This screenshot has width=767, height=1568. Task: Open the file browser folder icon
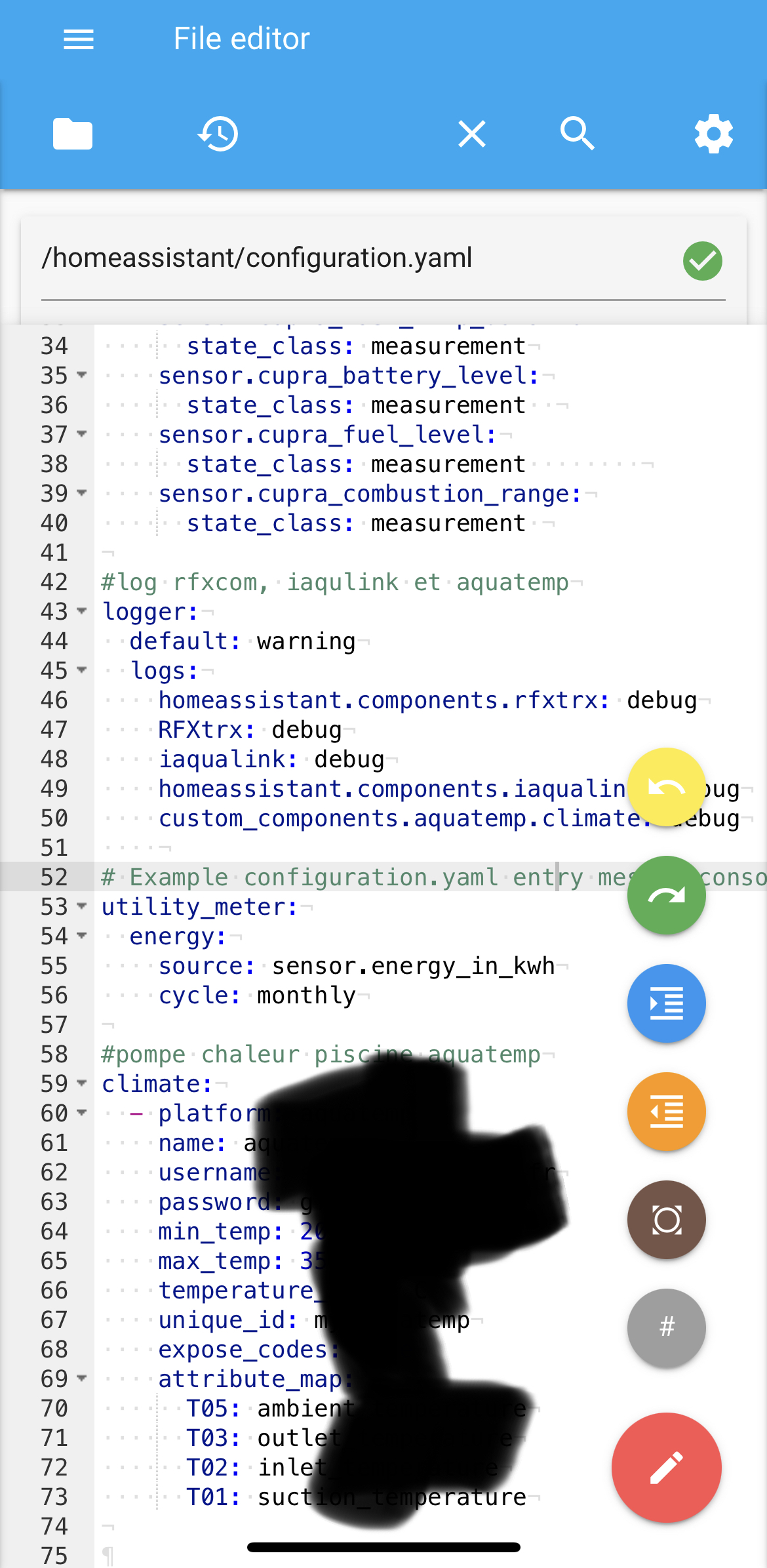pyautogui.click(x=73, y=134)
